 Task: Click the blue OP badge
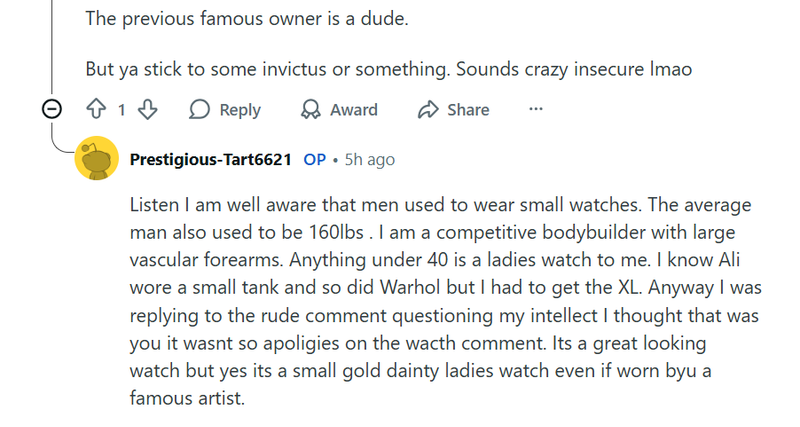pos(314,159)
